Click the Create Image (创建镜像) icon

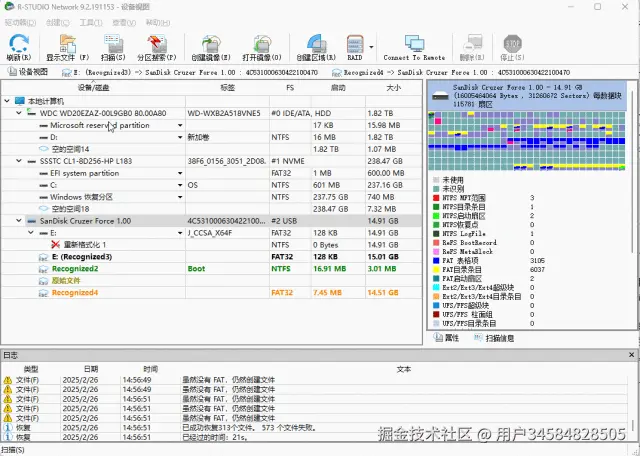click(211, 43)
